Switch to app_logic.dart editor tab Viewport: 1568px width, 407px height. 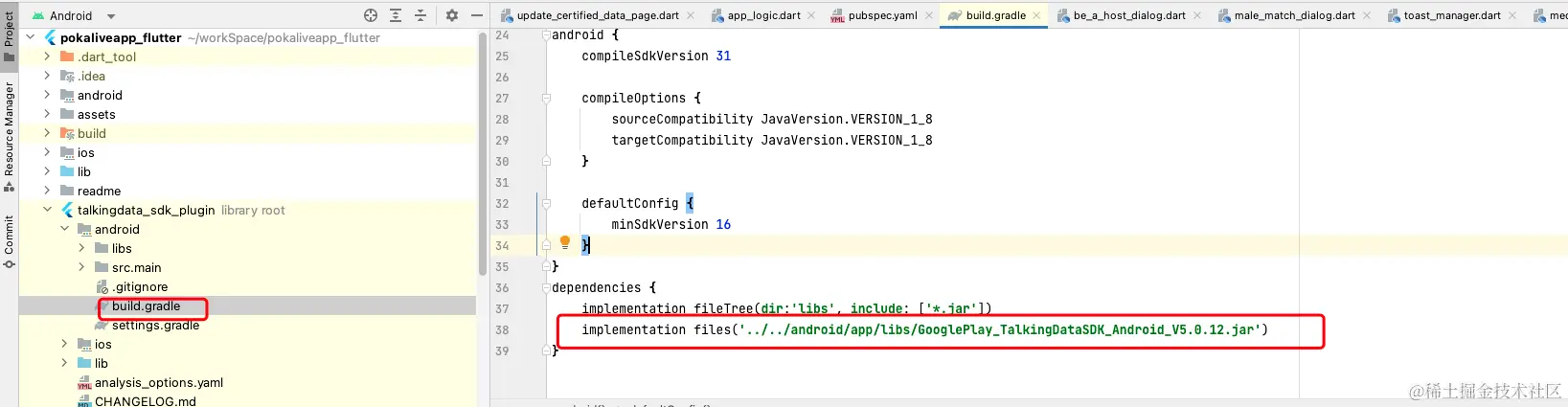763,15
